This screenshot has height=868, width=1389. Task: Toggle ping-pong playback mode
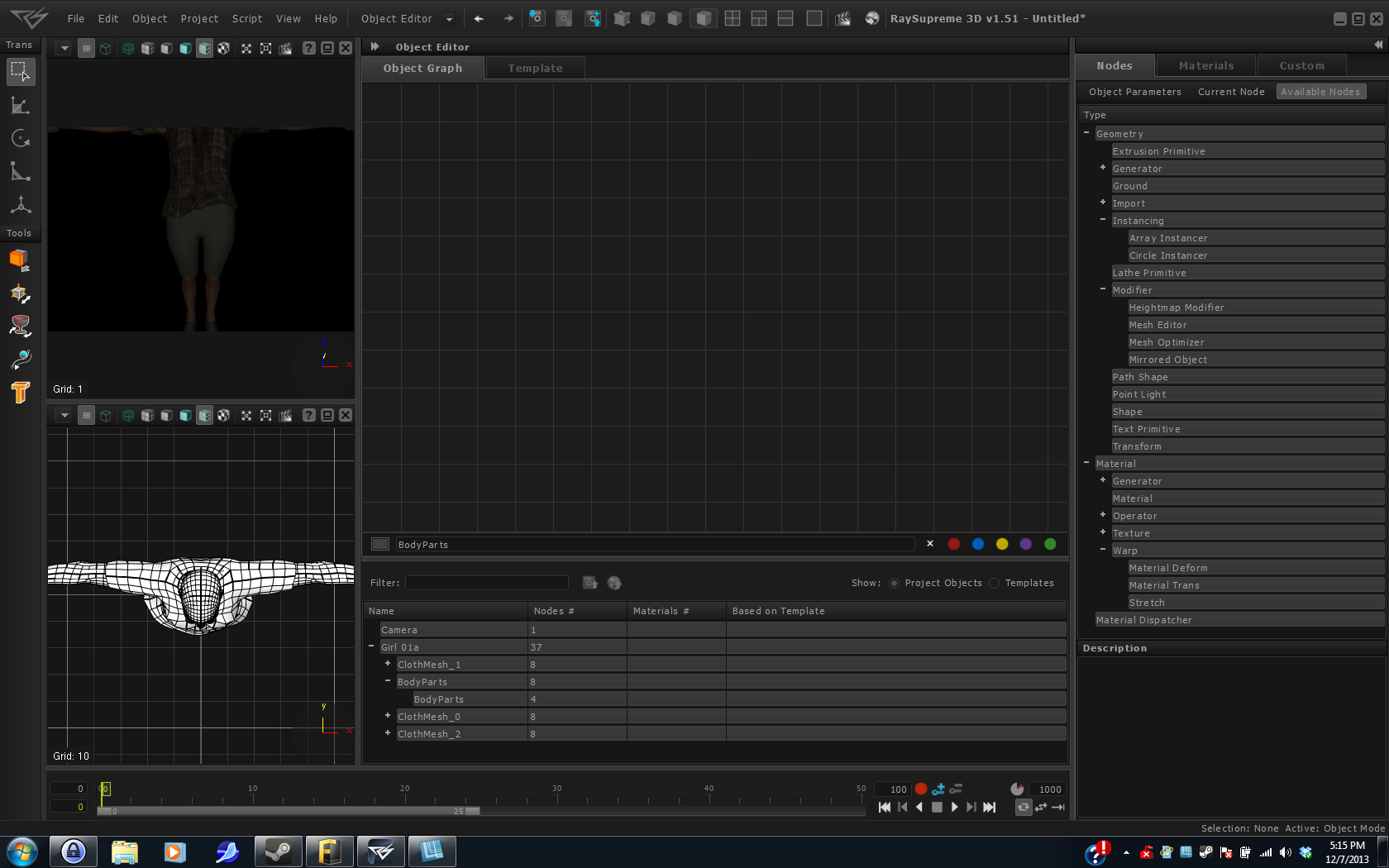[x=1041, y=807]
